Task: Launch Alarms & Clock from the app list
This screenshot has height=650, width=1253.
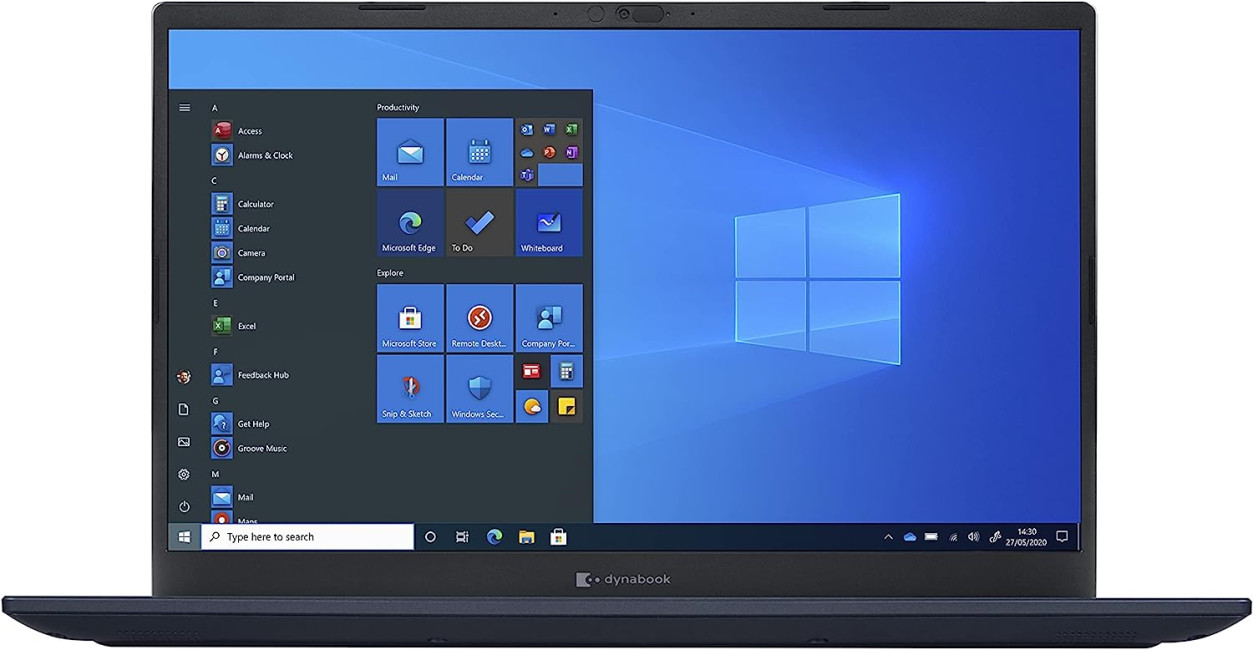Action: point(252,155)
